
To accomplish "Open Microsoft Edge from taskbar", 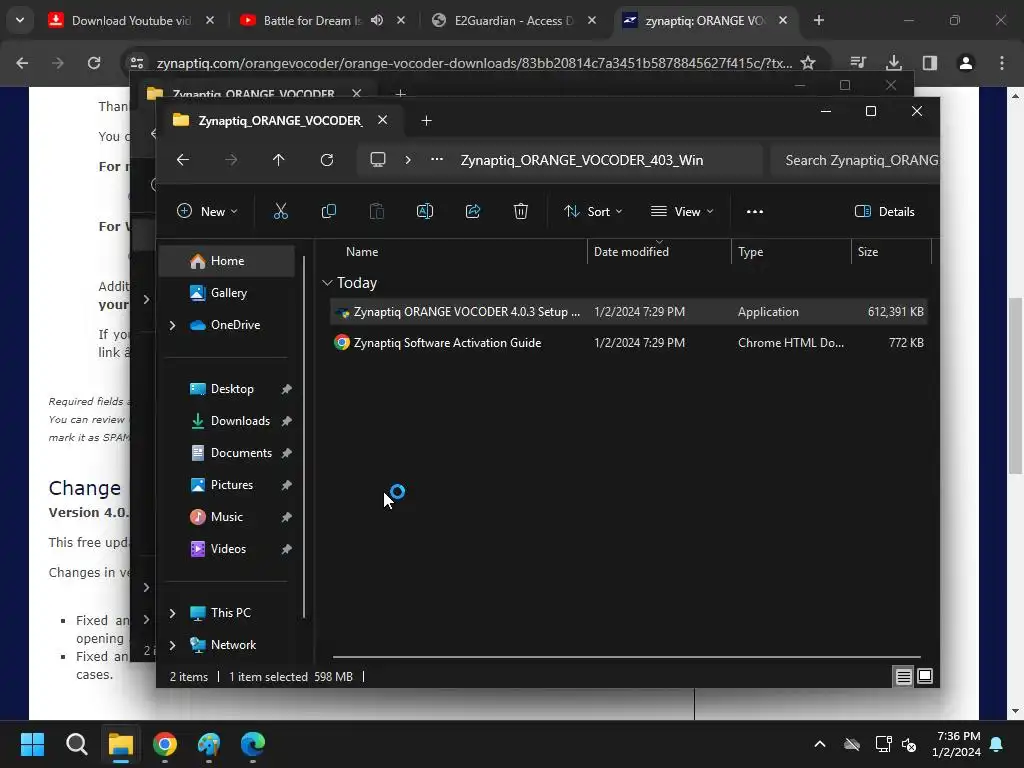I will pos(253,744).
